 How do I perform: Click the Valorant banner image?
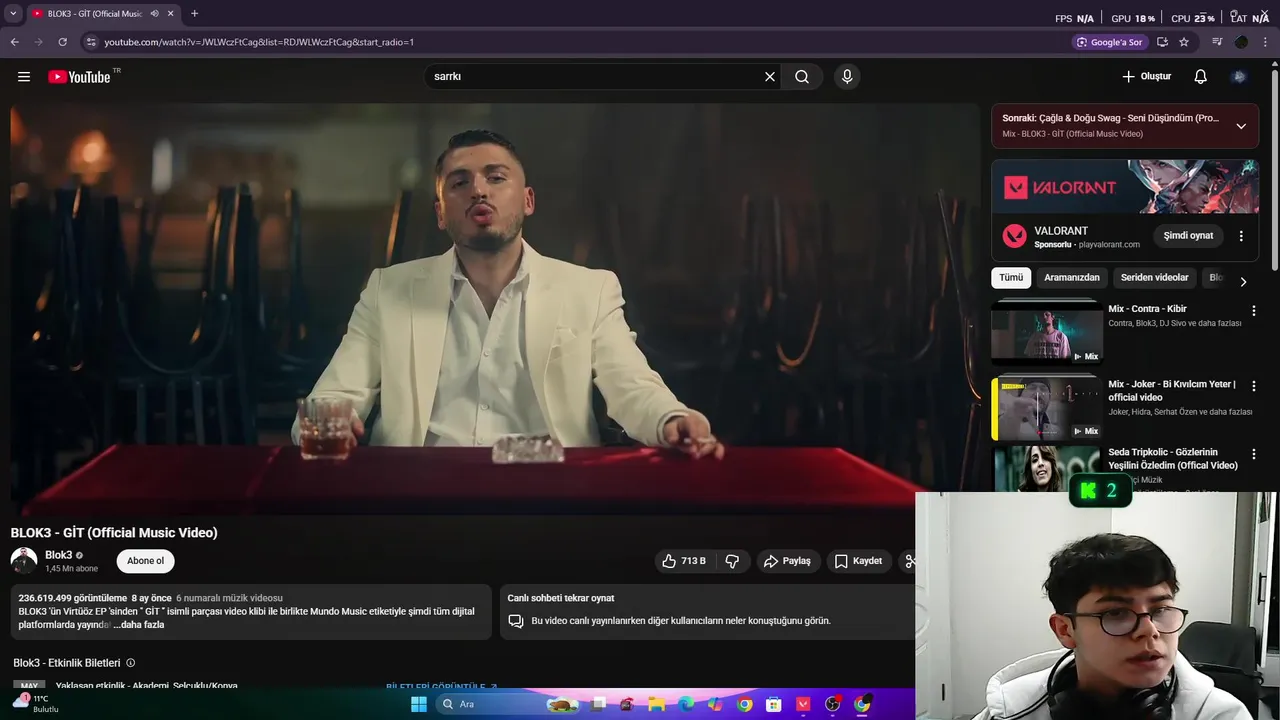coord(1125,186)
